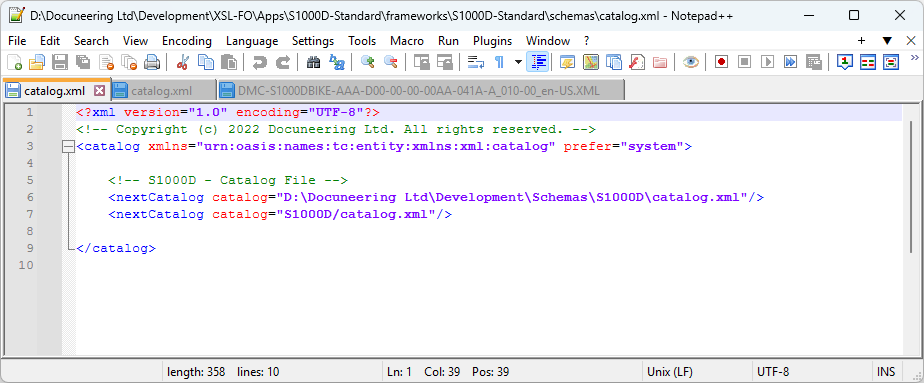The image size is (924, 383).
Task: Zoom in with the magnifier plus icon
Action: tap(368, 62)
